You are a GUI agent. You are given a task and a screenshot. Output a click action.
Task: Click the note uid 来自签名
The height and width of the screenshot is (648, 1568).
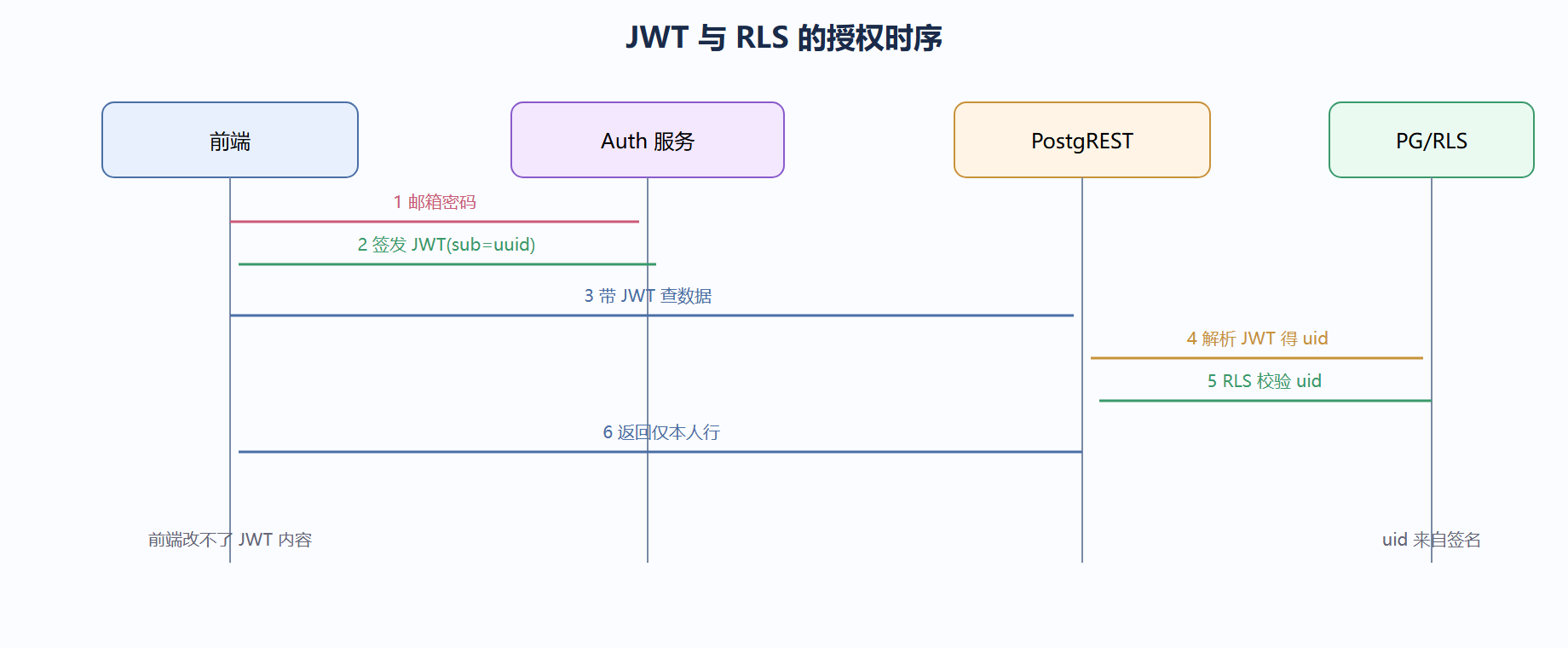point(1432,540)
